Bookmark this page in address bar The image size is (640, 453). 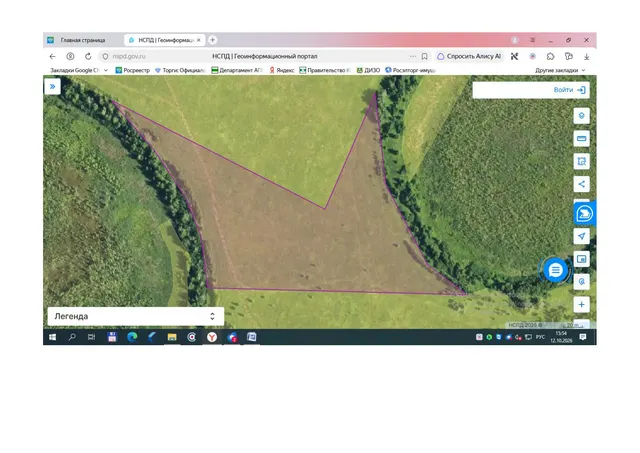(x=424, y=56)
